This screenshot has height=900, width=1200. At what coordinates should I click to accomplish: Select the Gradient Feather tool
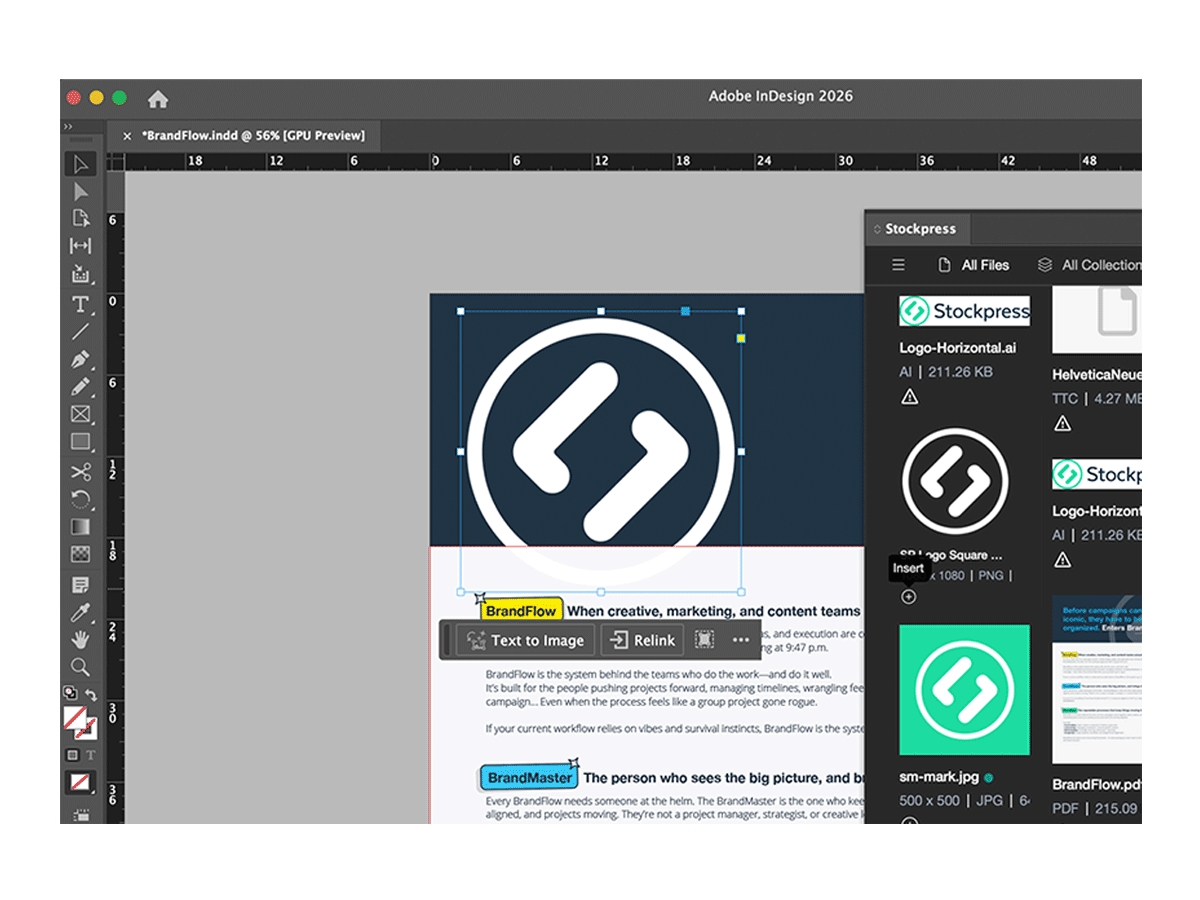[x=81, y=553]
